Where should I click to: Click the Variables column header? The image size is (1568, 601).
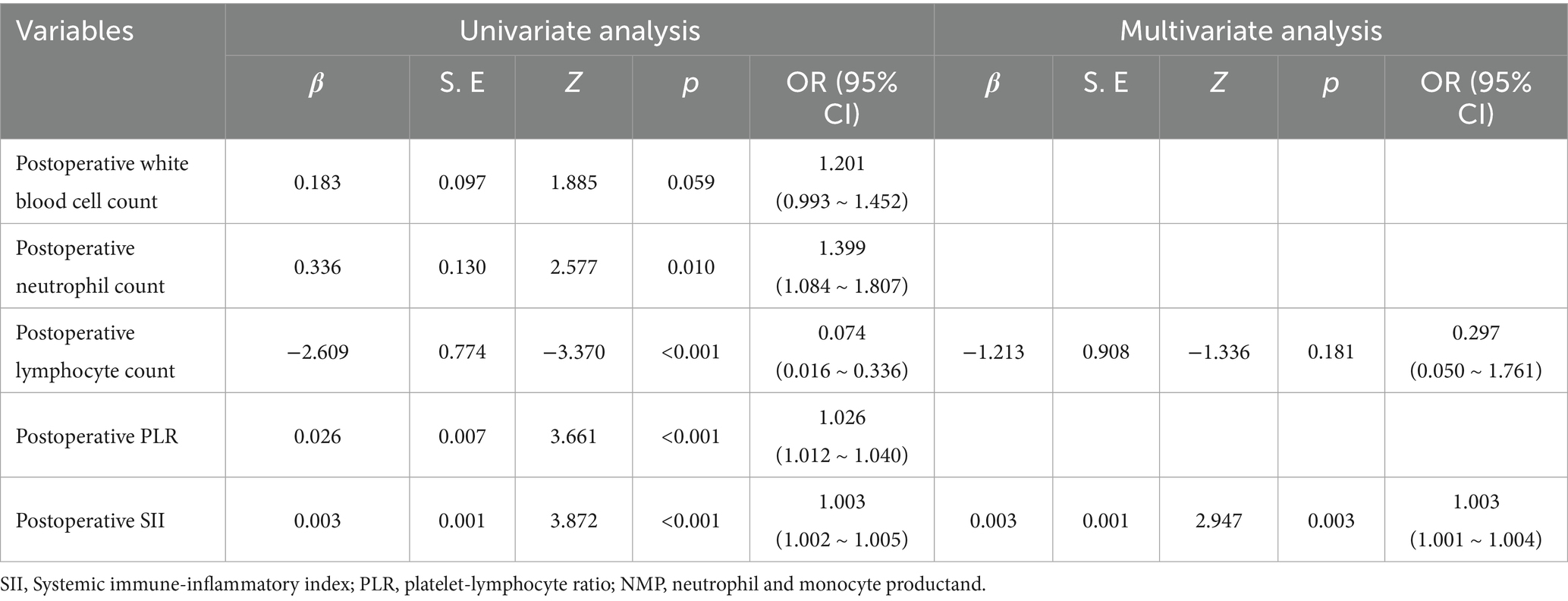[x=75, y=31]
